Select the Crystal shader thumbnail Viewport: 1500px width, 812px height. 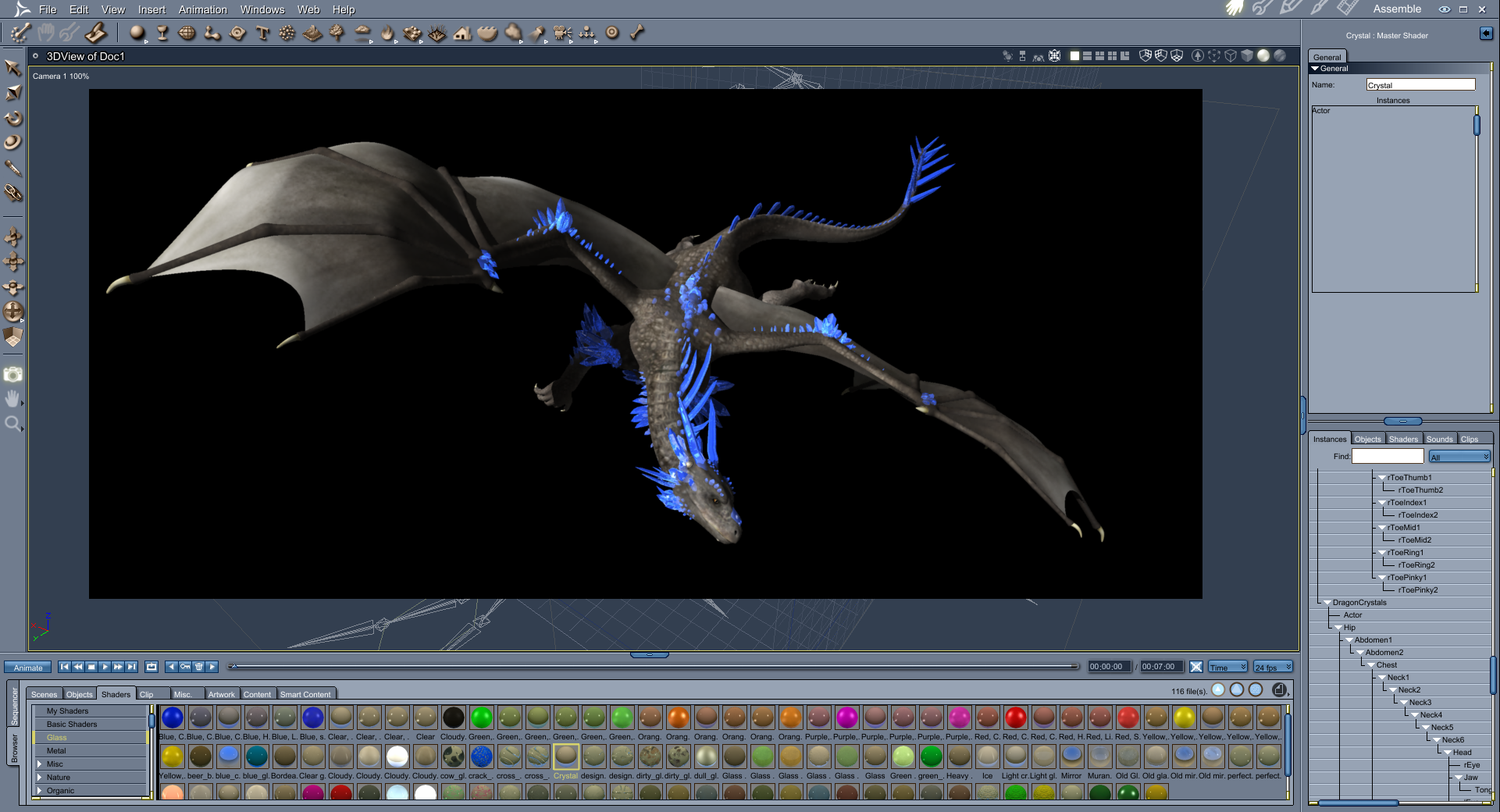565,757
